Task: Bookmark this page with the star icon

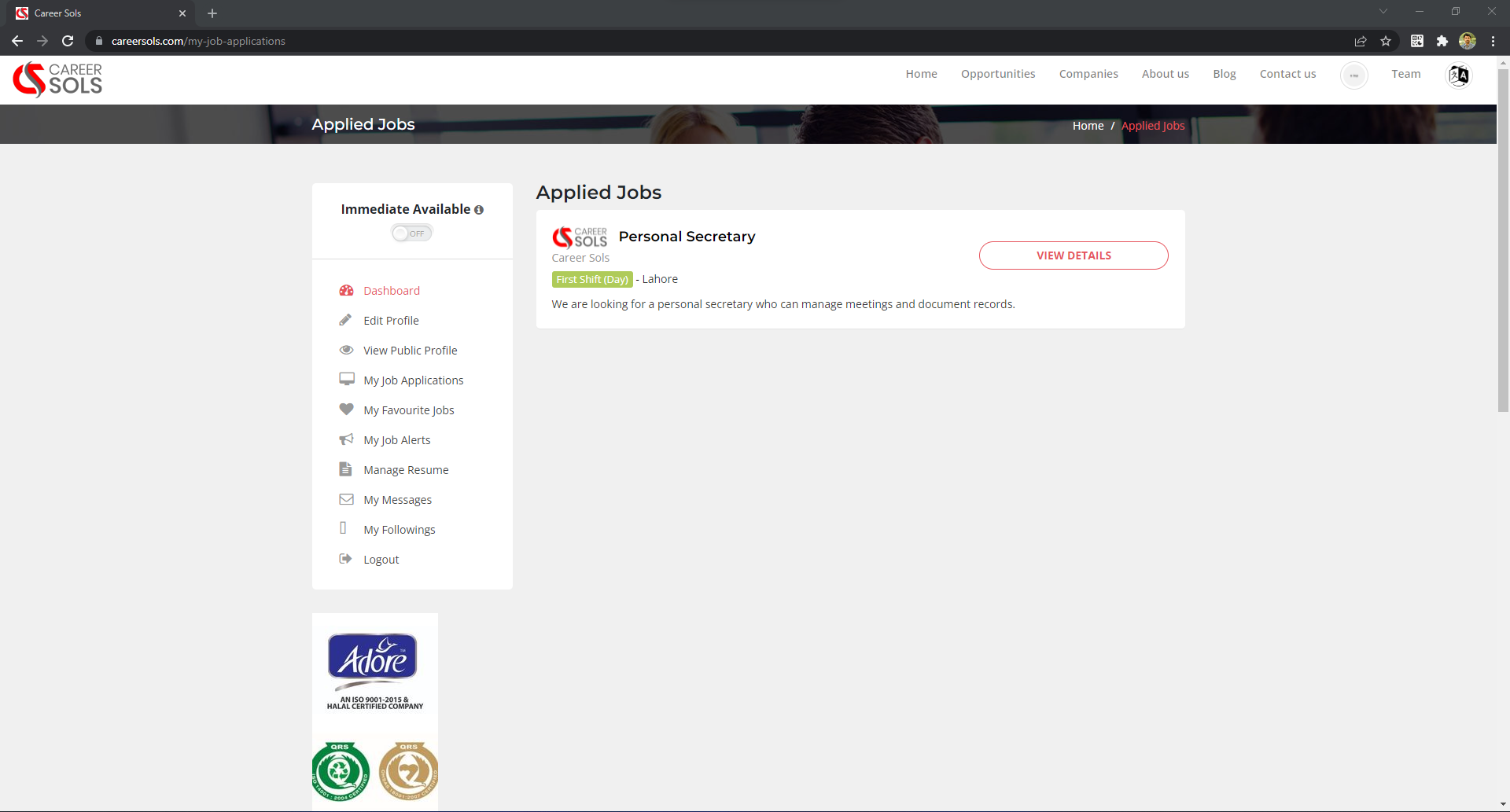Action: tap(1386, 41)
